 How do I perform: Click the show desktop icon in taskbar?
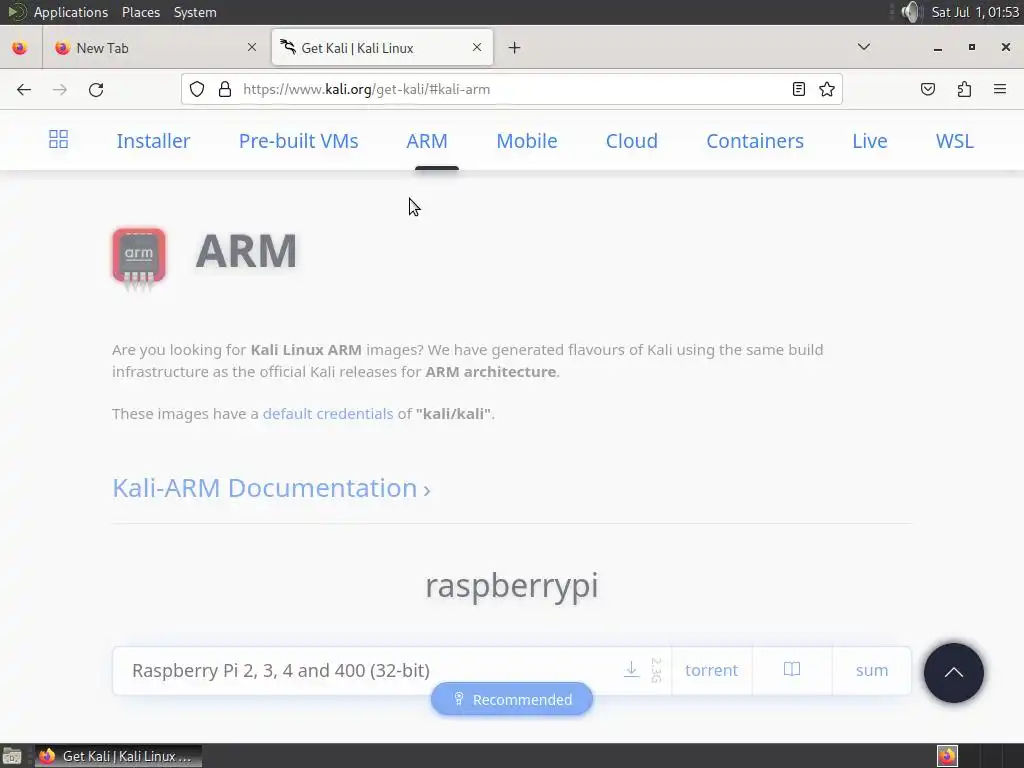(12, 756)
